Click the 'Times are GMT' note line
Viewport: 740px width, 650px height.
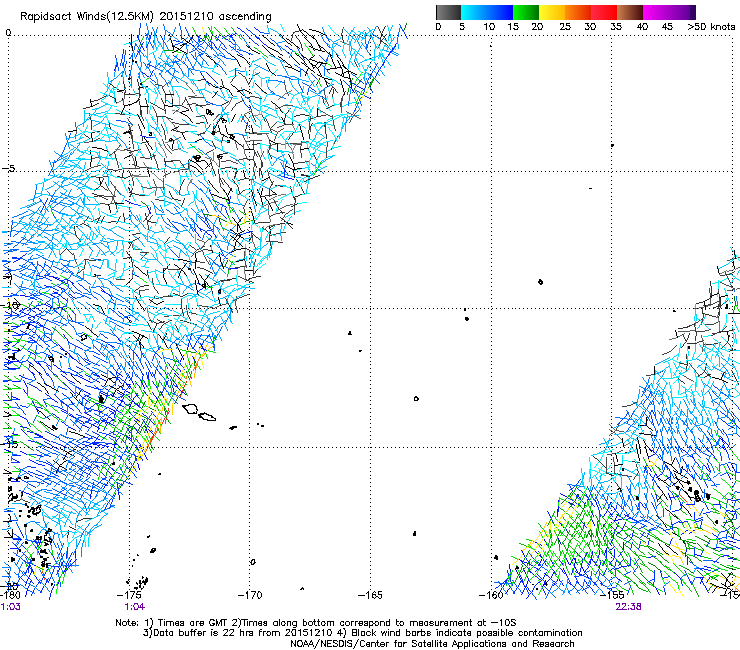316,623
